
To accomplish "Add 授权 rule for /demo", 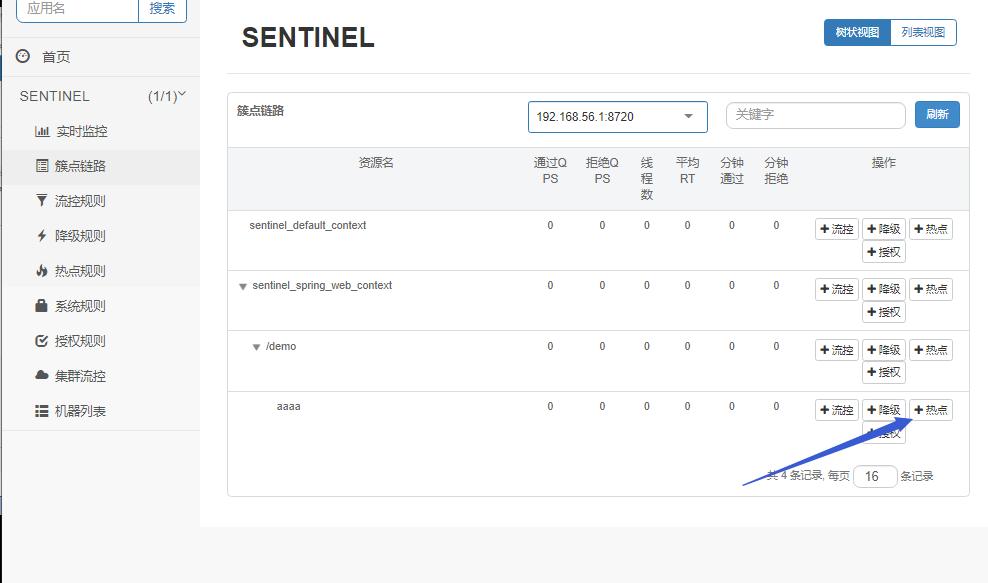I will [x=884, y=372].
